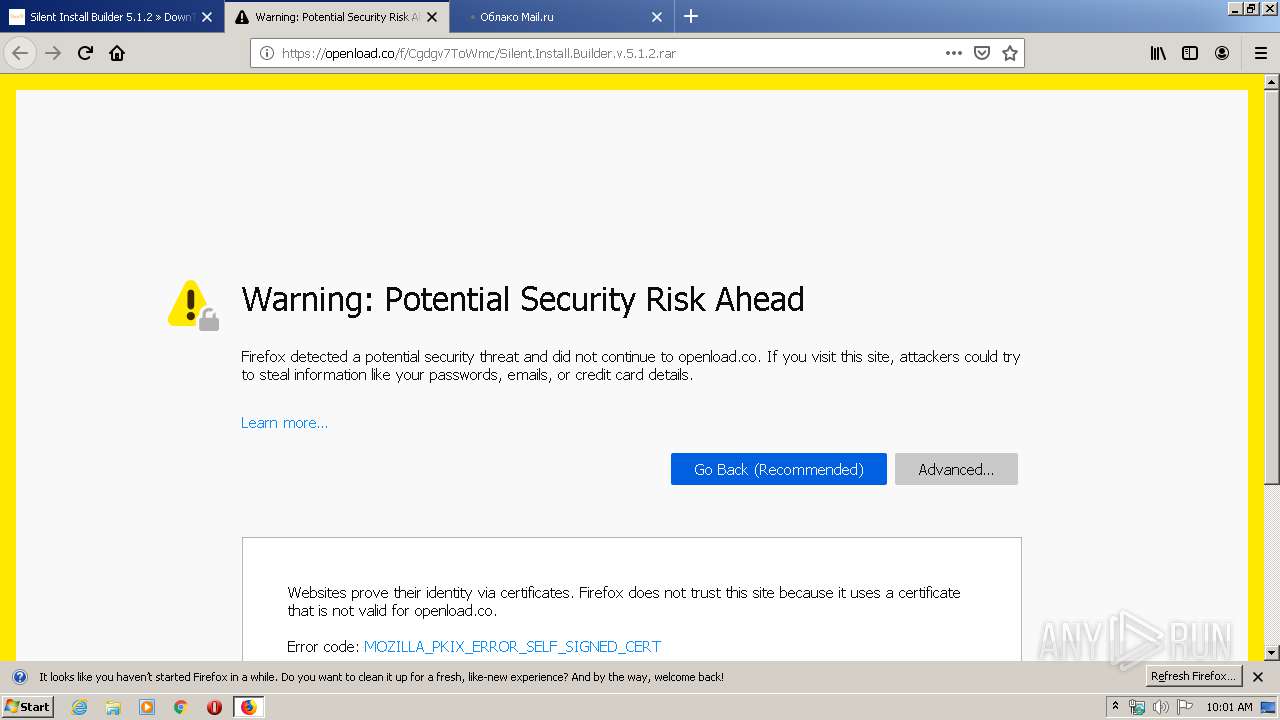This screenshot has height=720, width=1280.
Task: Open the Windows Start menu
Action: tap(27, 706)
